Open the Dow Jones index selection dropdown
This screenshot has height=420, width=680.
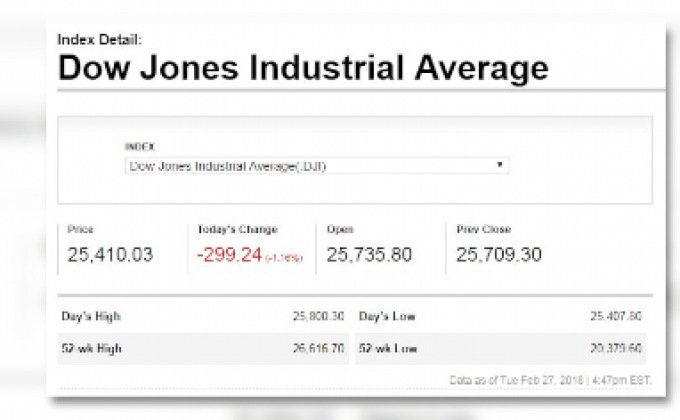click(316, 166)
